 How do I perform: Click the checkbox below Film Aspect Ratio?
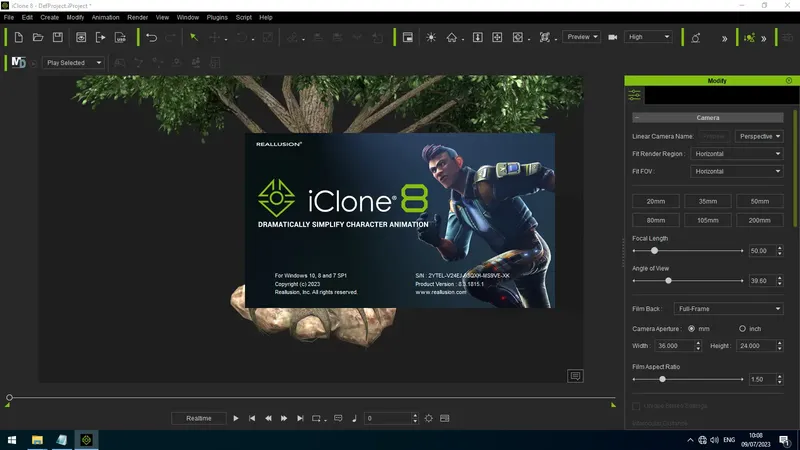coord(637,405)
